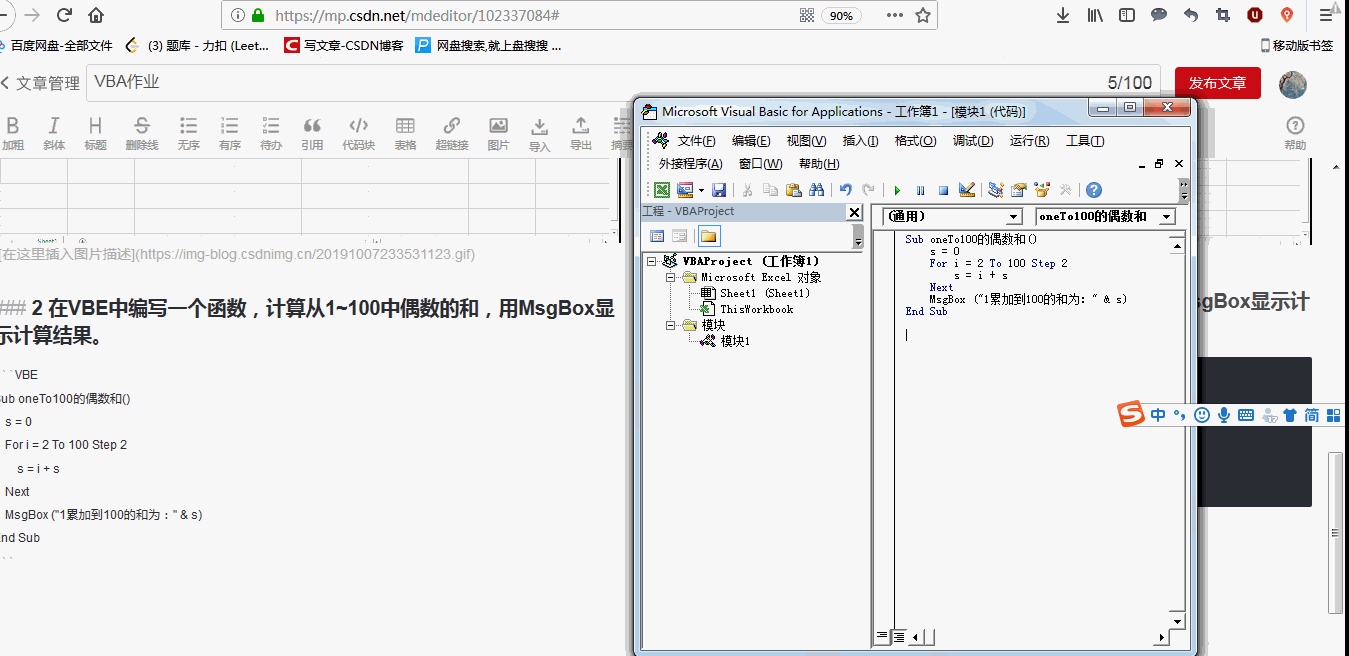Open the 外接程序(A) menu in VBA window

(x=690, y=164)
